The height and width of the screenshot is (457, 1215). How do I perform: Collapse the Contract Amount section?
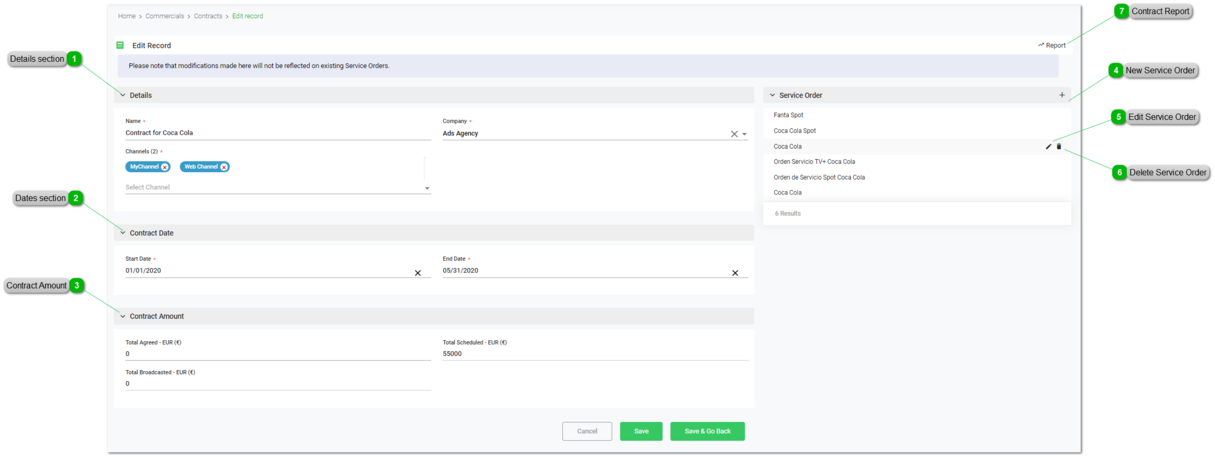coord(123,316)
